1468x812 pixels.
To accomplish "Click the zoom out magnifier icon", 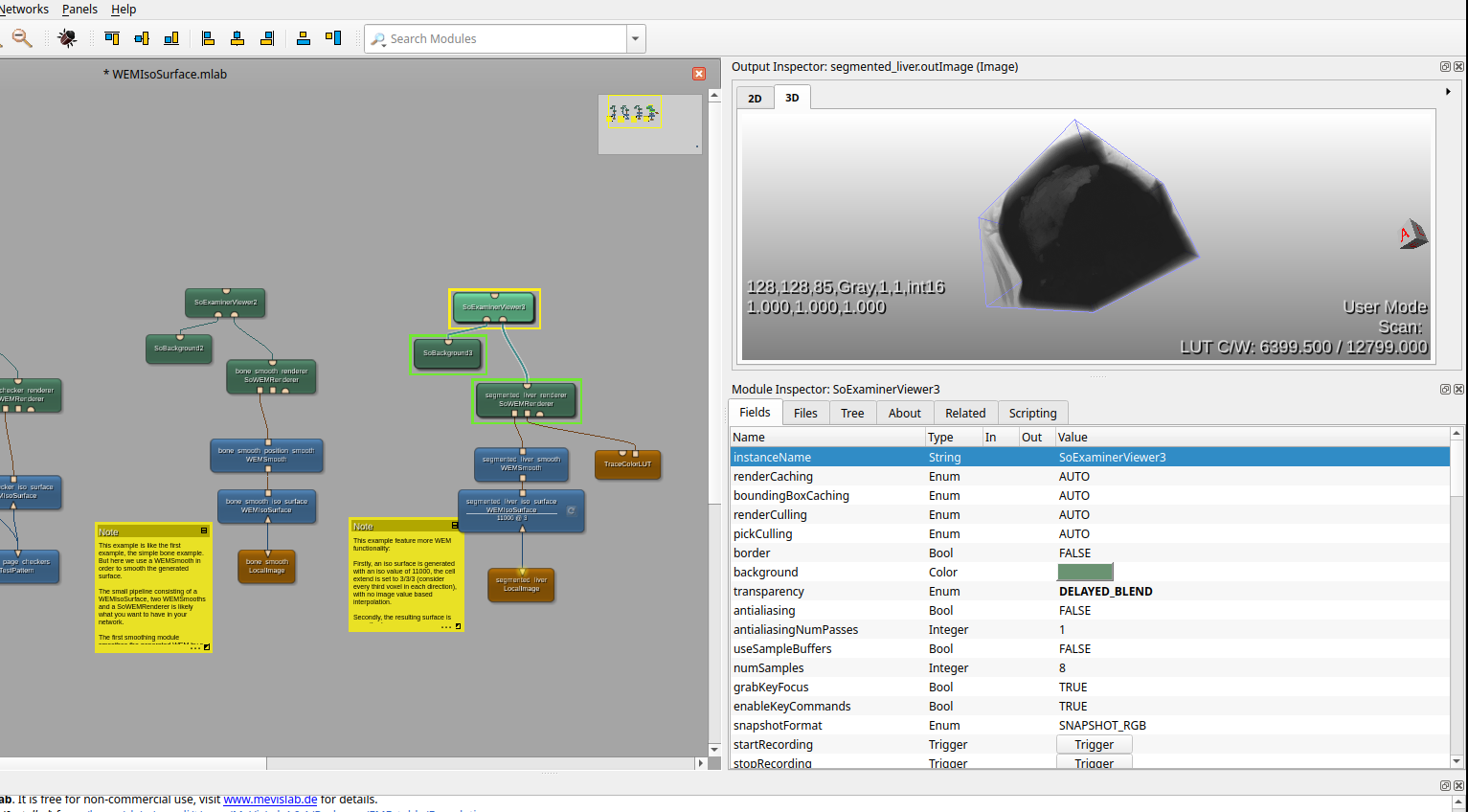I will pos(21,38).
